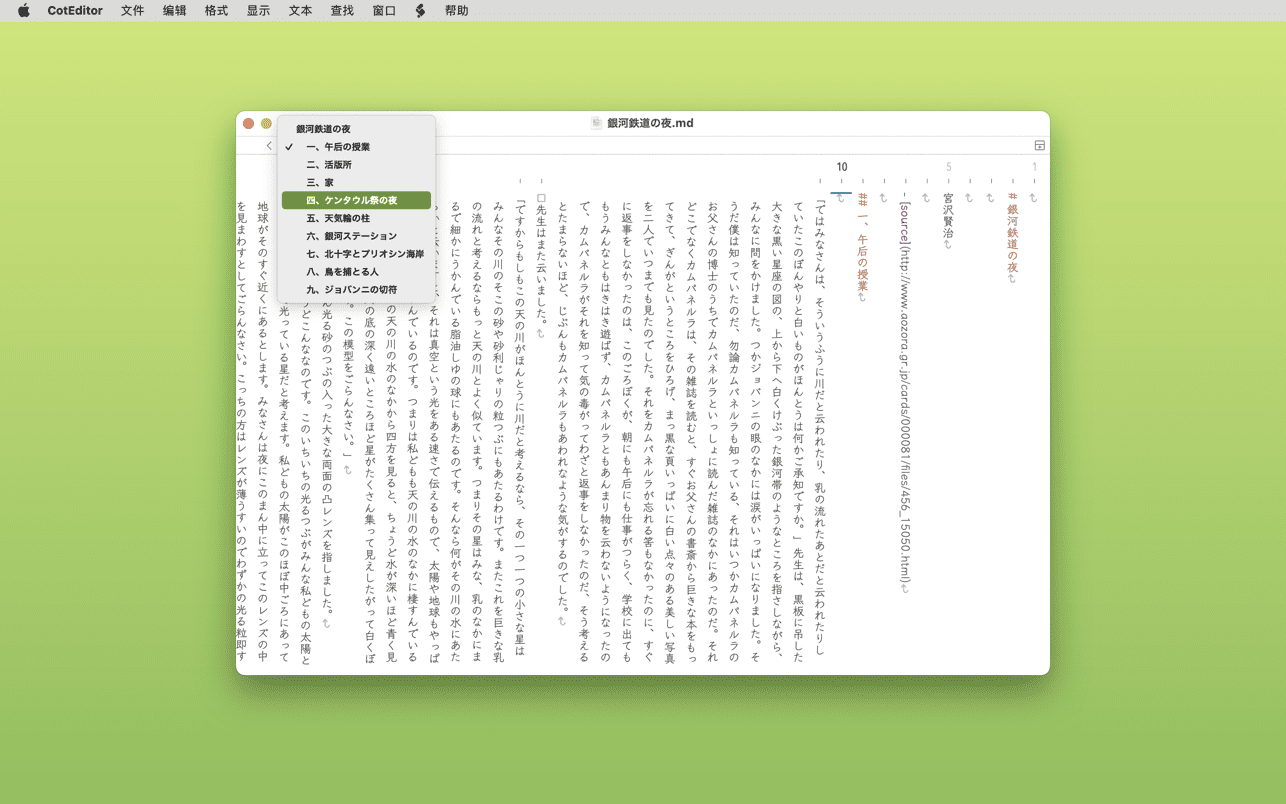Click the source URL text in editor
The width and height of the screenshot is (1286, 804).
(905, 400)
